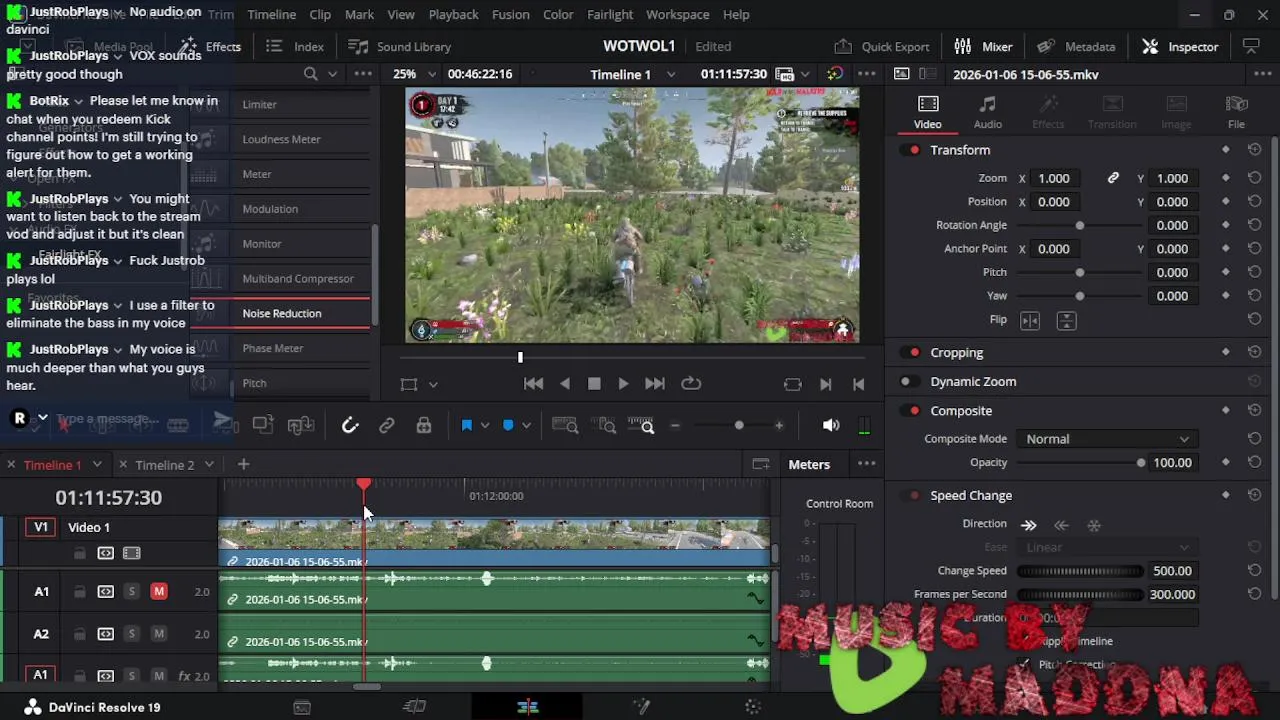The image size is (1280, 720).
Task: Click the Quick Export button
Action: point(882,47)
